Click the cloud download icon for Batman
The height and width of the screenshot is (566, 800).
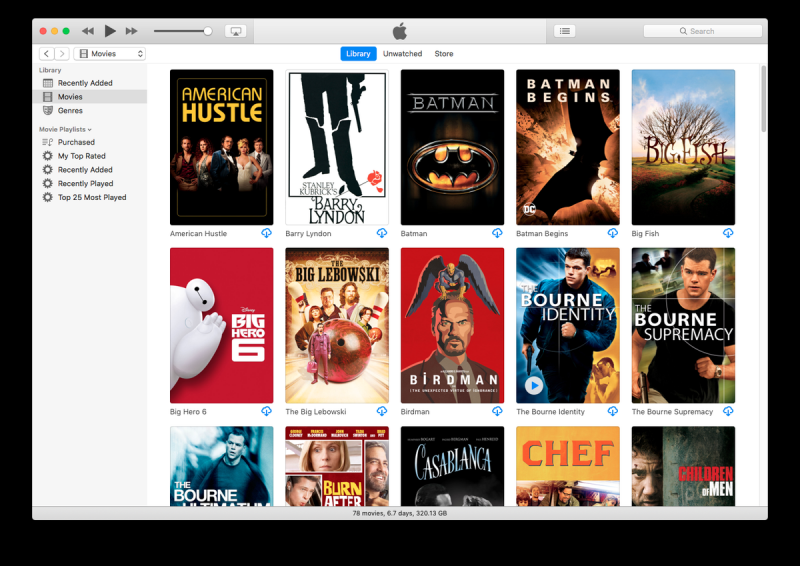(497, 233)
